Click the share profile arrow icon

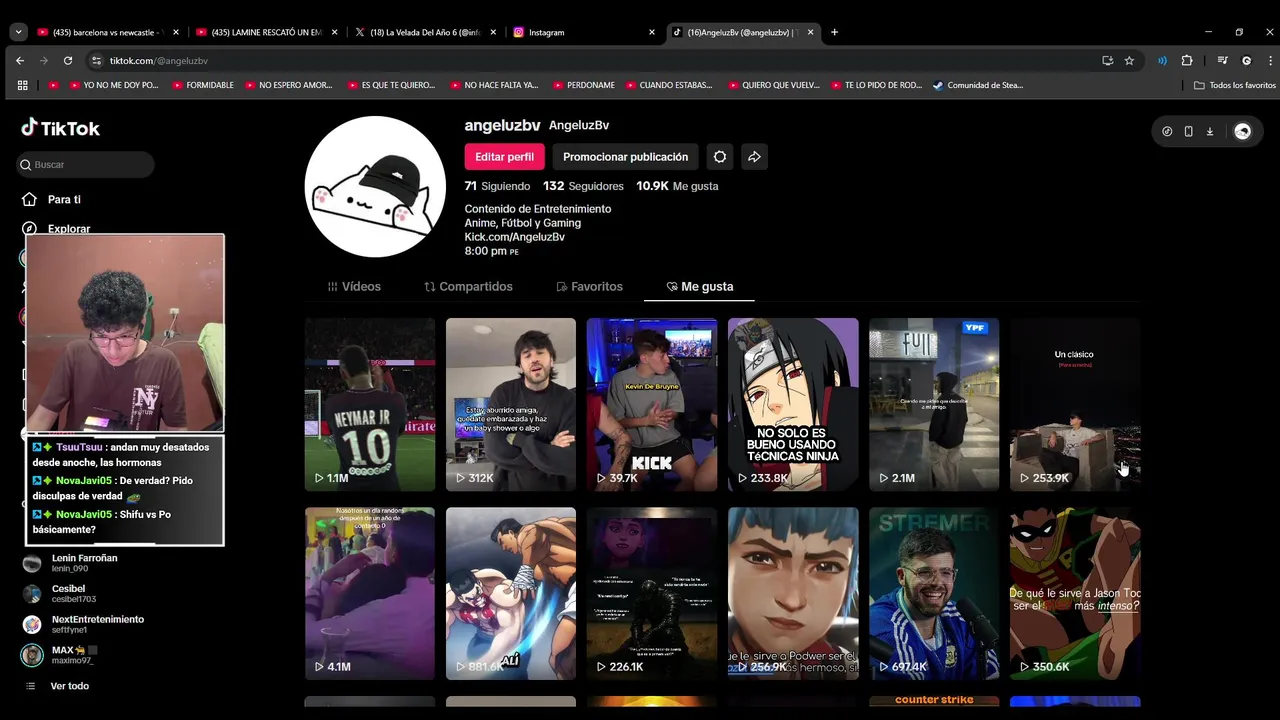click(754, 157)
